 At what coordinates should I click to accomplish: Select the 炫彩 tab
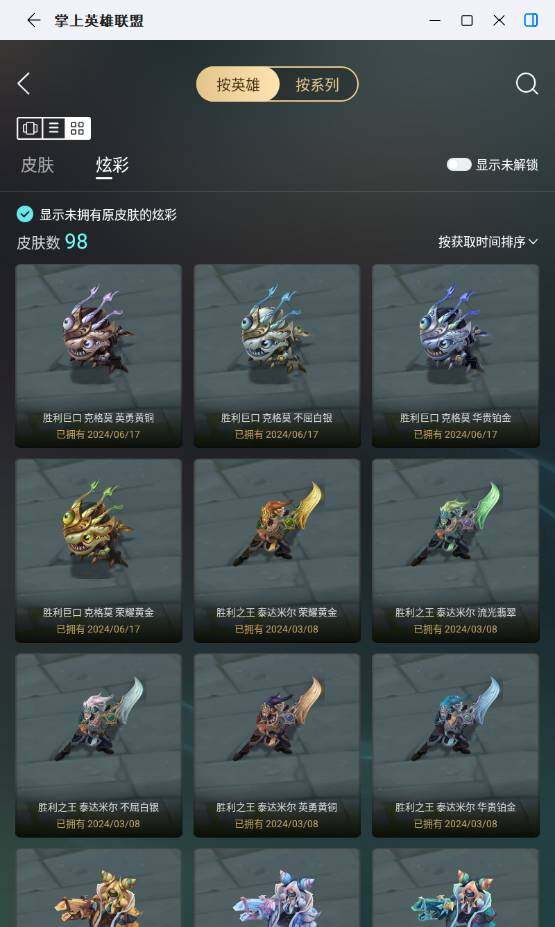click(112, 165)
